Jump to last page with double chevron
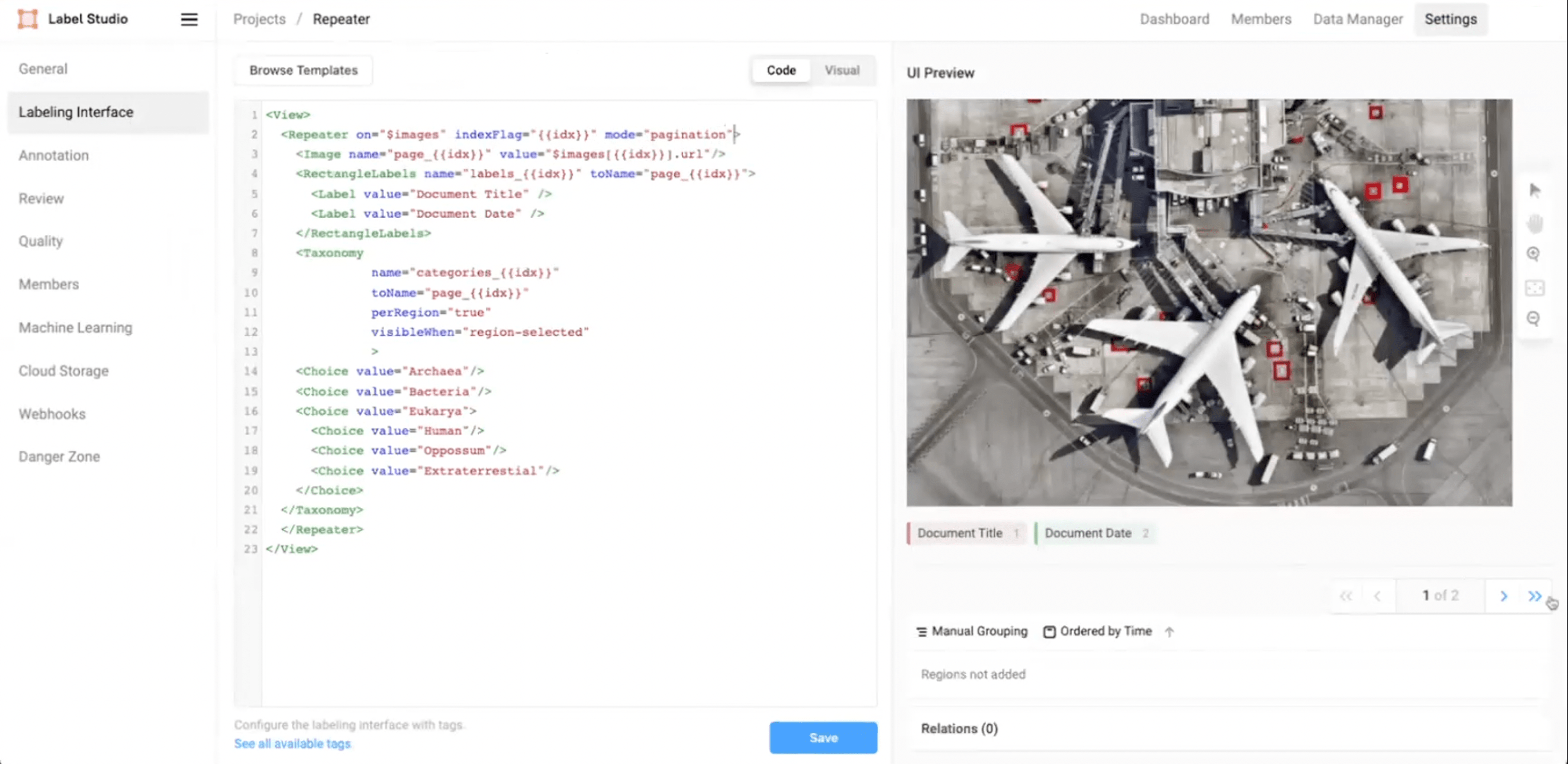This screenshot has width=1568, height=764. [1535, 595]
